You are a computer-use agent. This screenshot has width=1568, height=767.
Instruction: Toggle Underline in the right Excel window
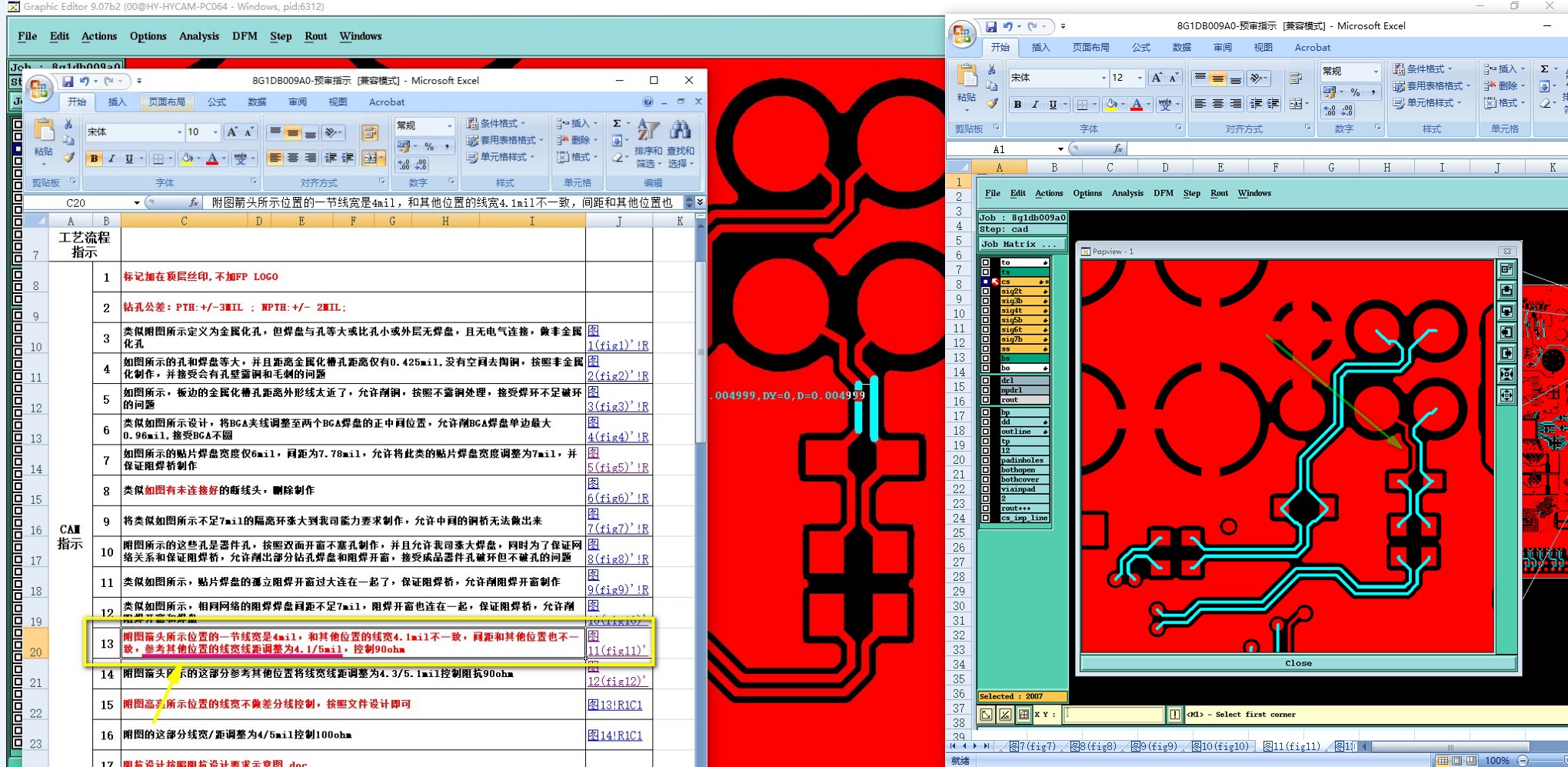pyautogui.click(x=1053, y=105)
